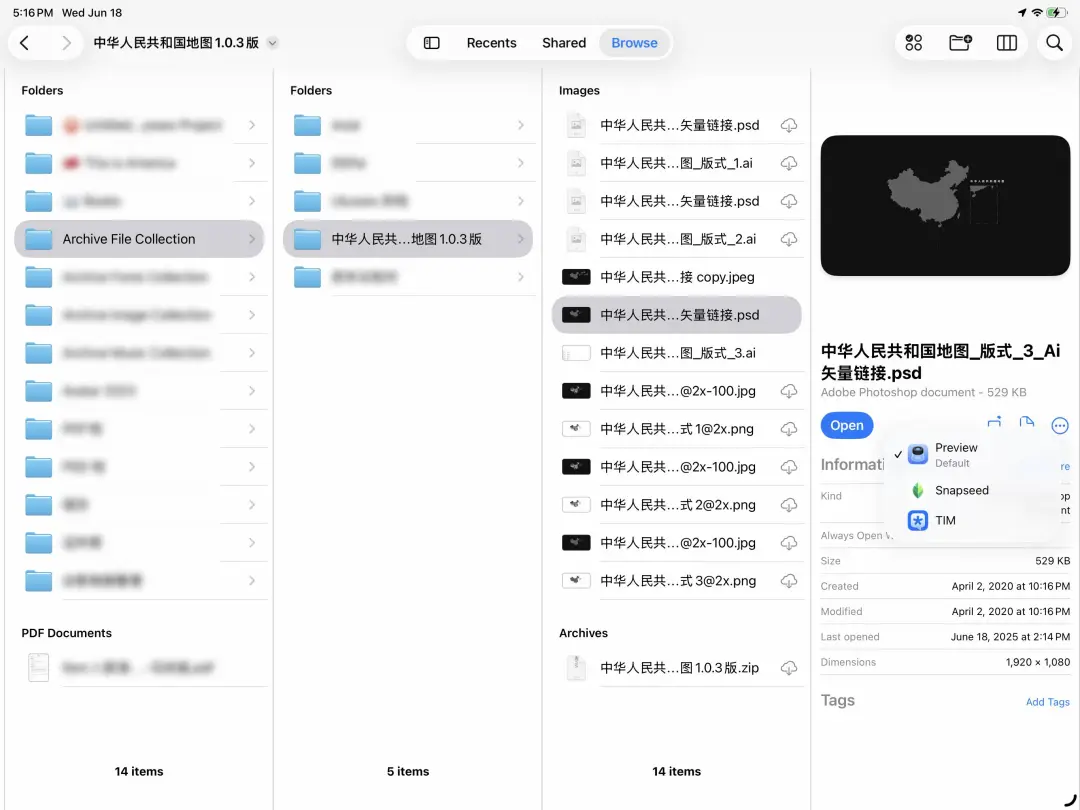
Task: Switch to the Shared tab
Action: tap(564, 43)
